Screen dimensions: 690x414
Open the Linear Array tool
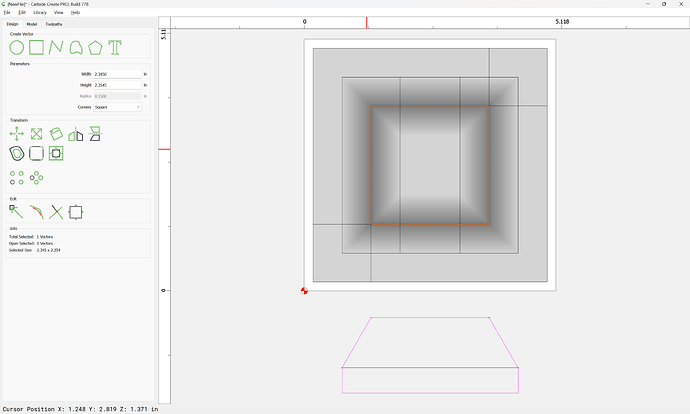[17, 178]
